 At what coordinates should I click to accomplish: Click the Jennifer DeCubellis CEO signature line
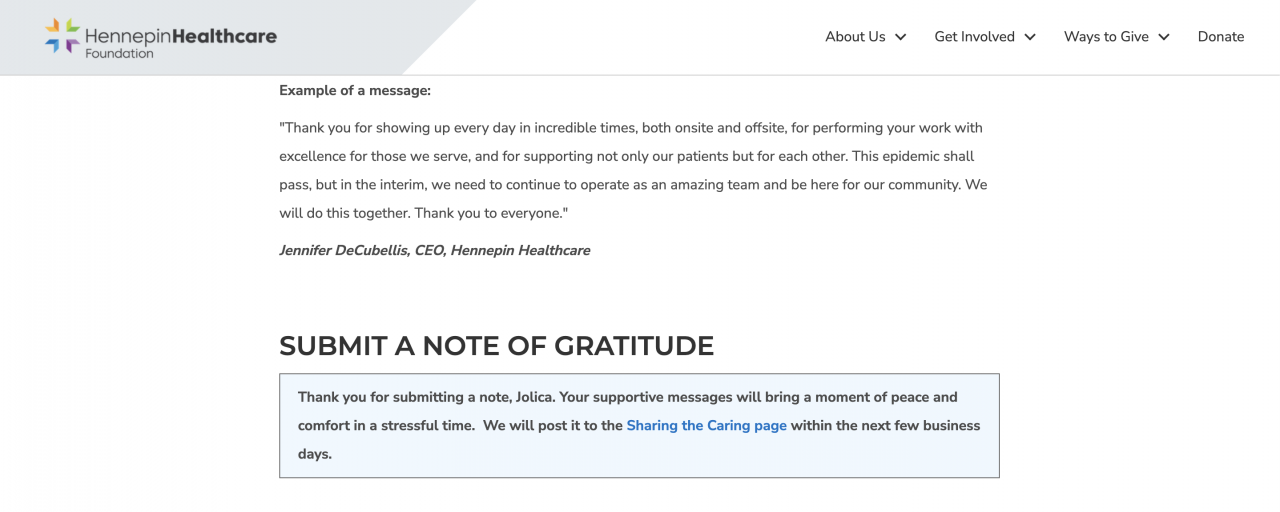coord(434,250)
